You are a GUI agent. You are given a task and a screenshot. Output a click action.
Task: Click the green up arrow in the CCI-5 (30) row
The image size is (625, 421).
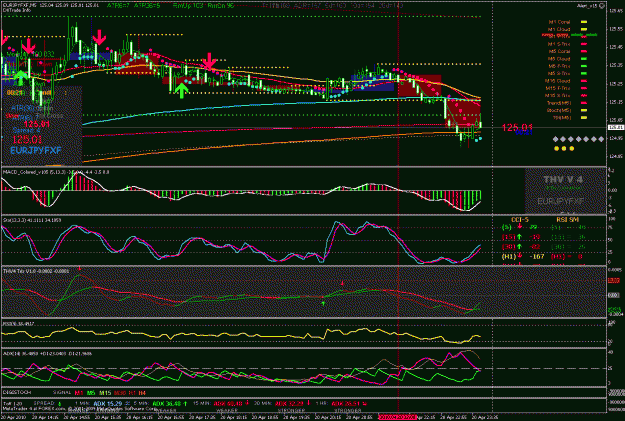pyautogui.click(x=519, y=247)
